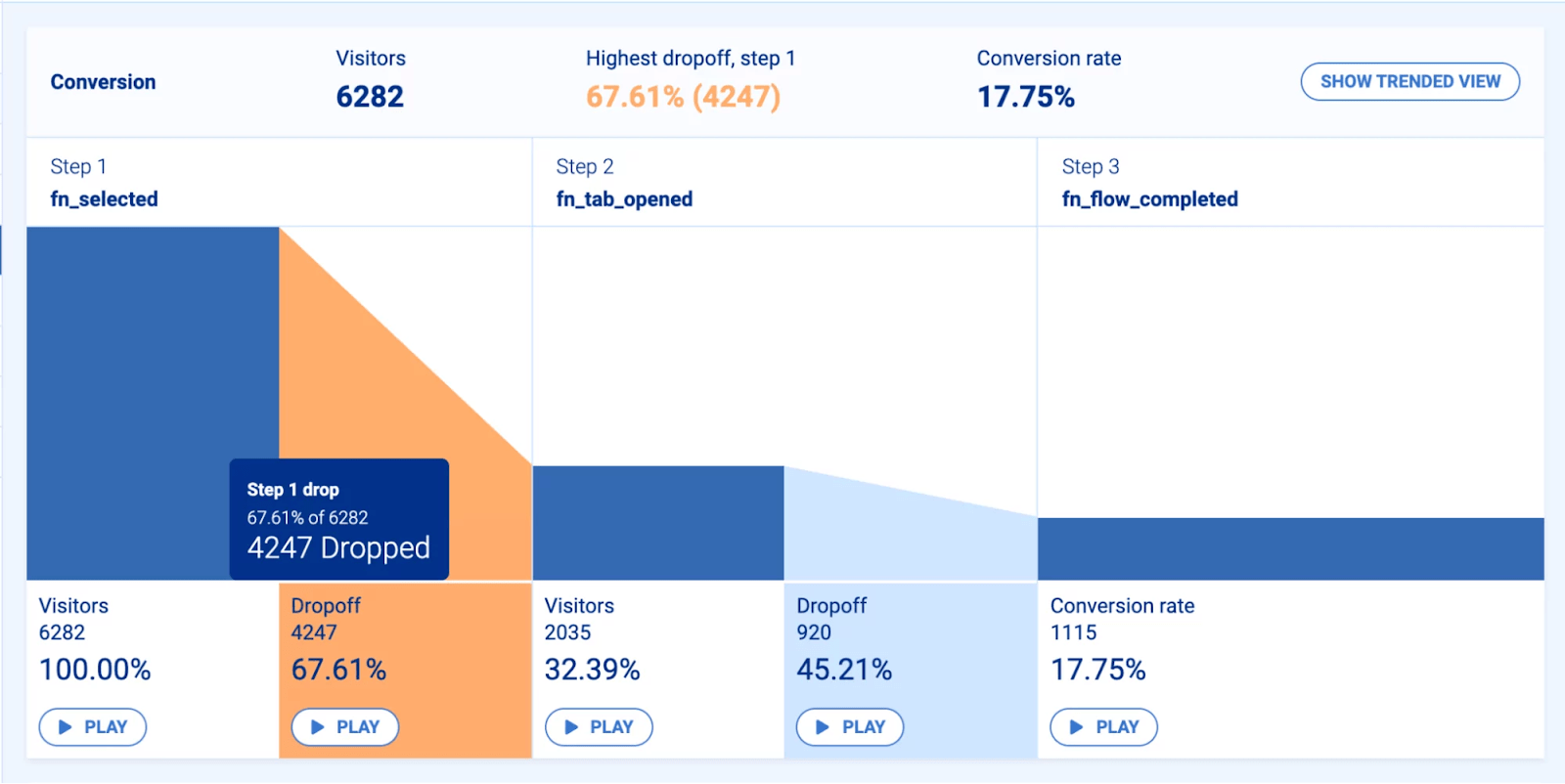Select the play icon under Dropoff 67.61%

pyautogui.click(x=315, y=726)
